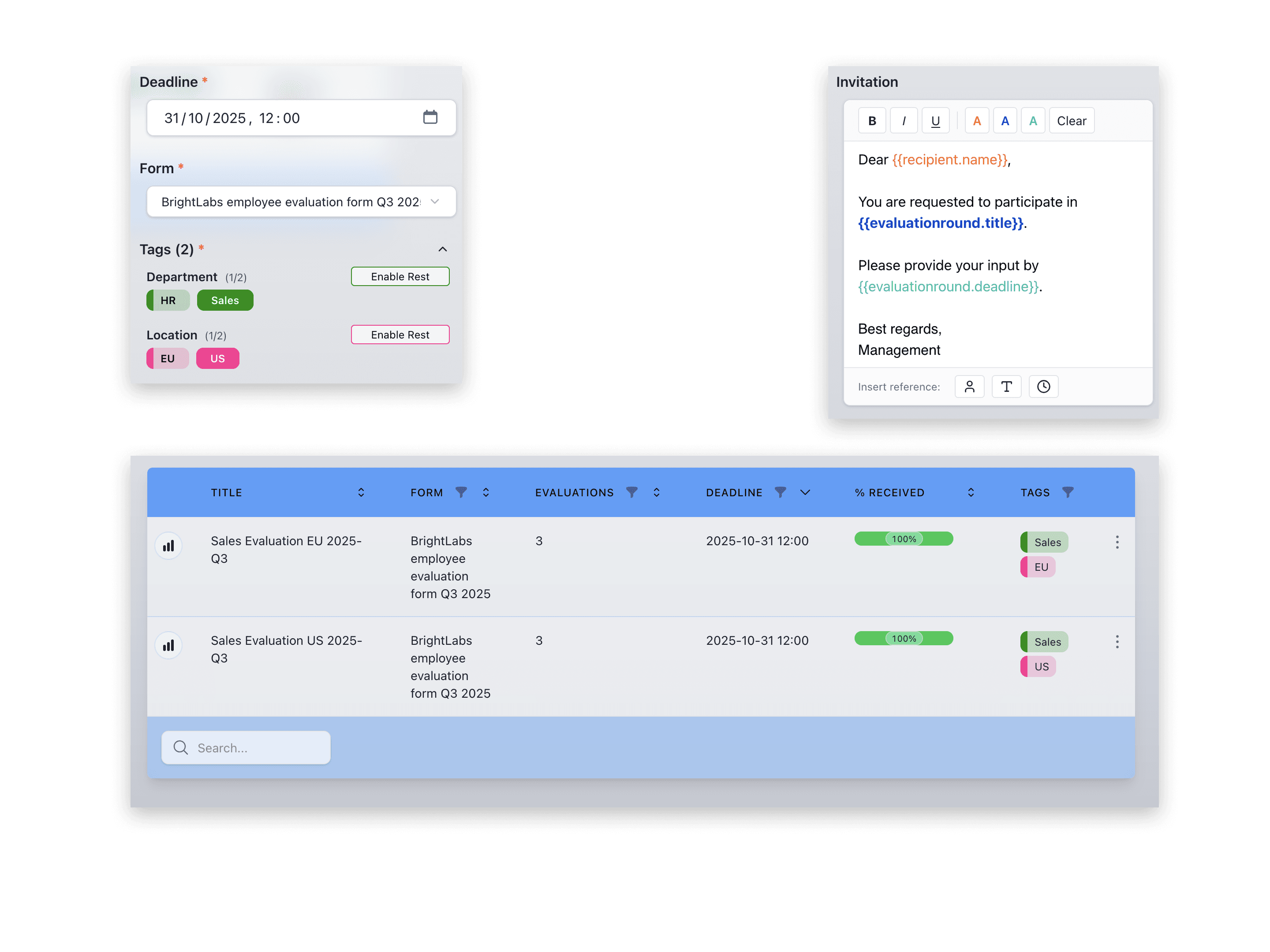The image size is (1270, 952).
Task: Toggle the US location tag
Action: (x=217, y=358)
